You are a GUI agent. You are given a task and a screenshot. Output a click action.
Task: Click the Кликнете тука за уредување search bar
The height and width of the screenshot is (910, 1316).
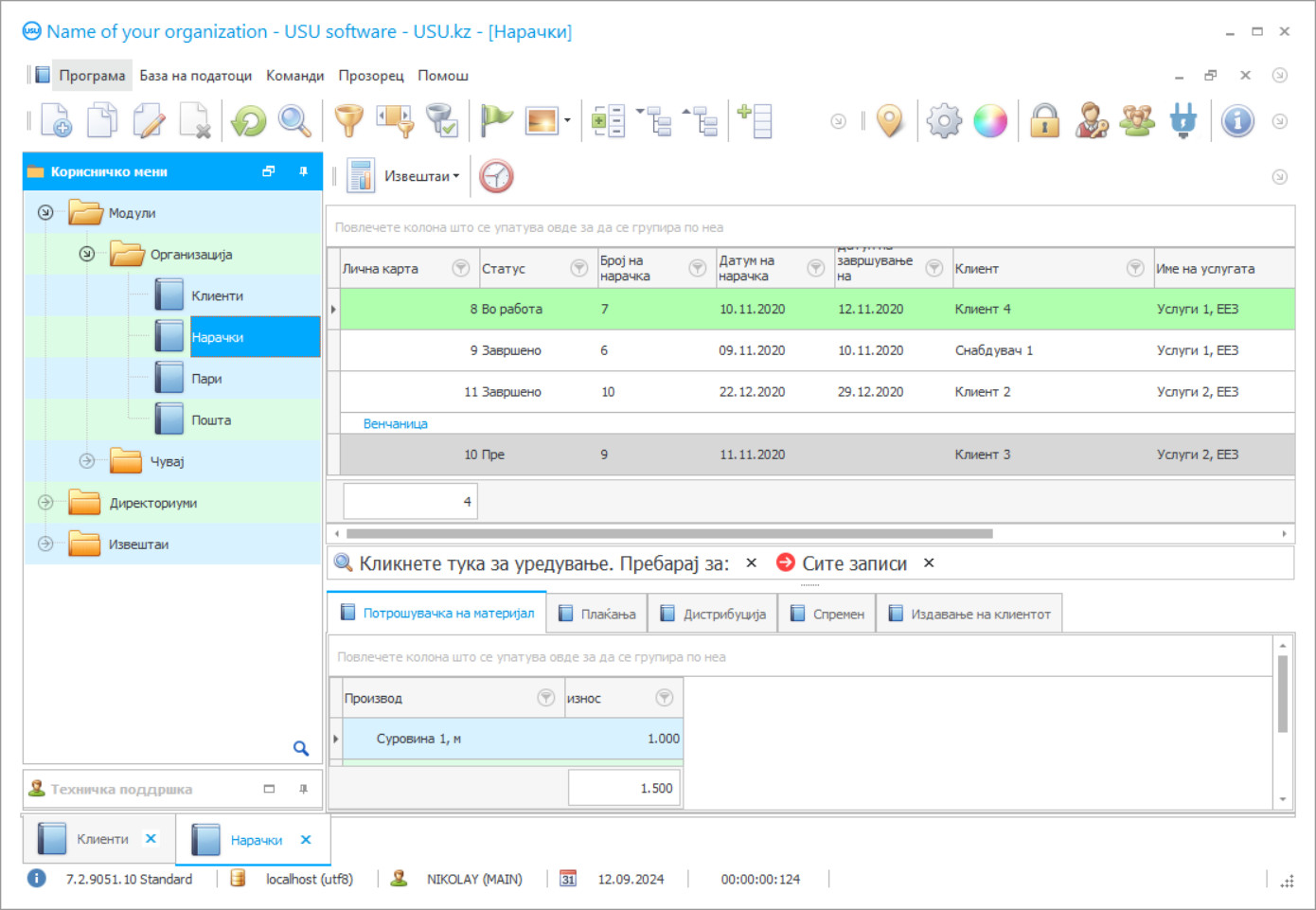coord(544,563)
